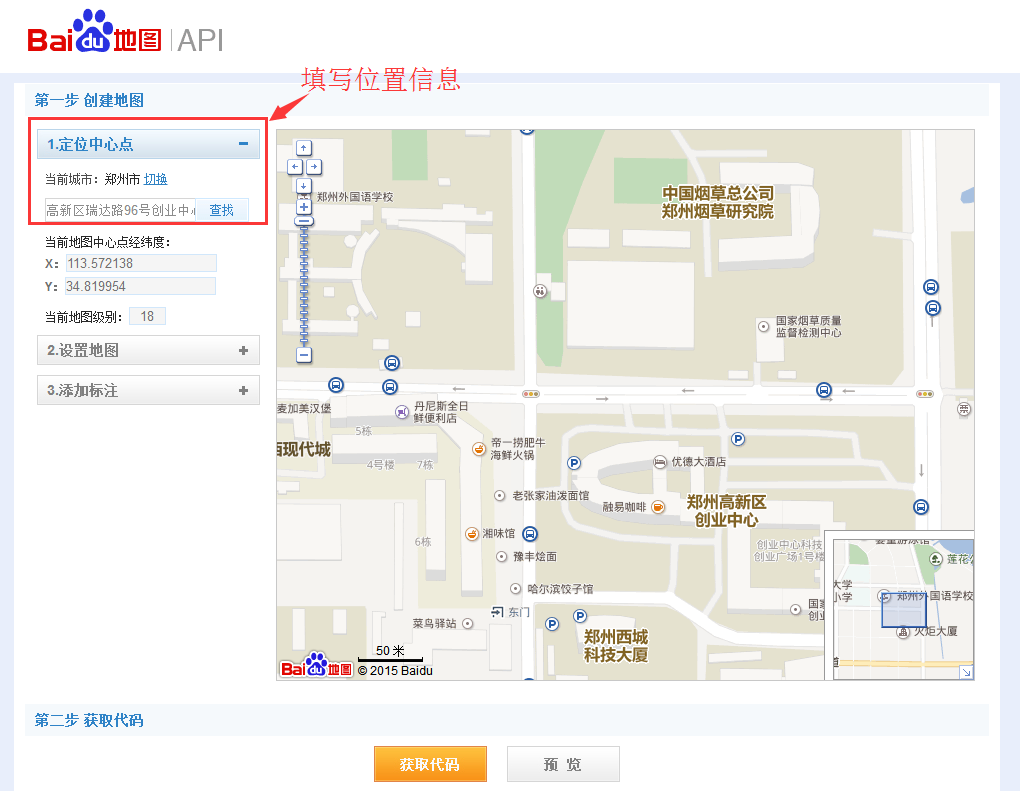The height and width of the screenshot is (791, 1020).
Task: Click the map level field showing 18
Action: coord(148,316)
